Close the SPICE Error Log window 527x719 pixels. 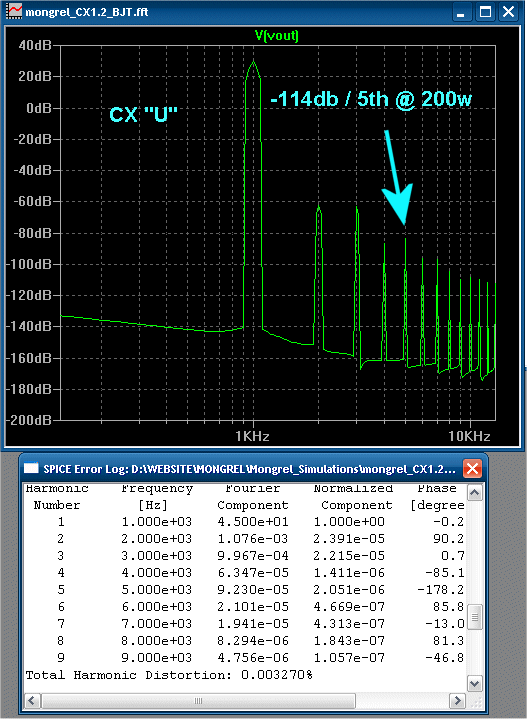[472, 469]
